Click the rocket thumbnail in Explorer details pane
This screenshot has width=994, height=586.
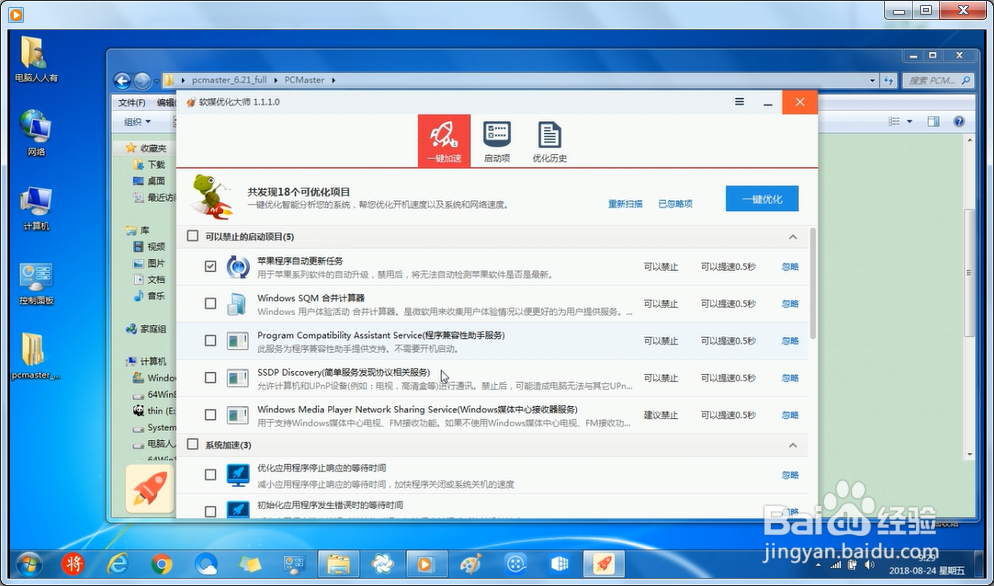[149, 488]
